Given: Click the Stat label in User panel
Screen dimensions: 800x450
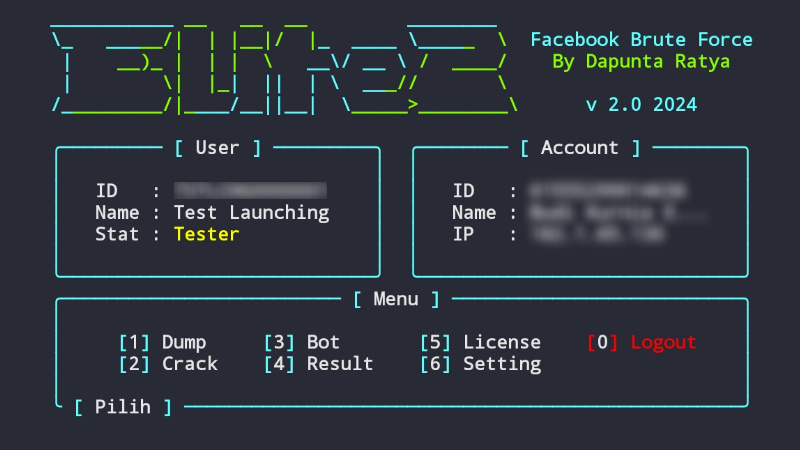Looking at the screenshot, I should (117, 234).
